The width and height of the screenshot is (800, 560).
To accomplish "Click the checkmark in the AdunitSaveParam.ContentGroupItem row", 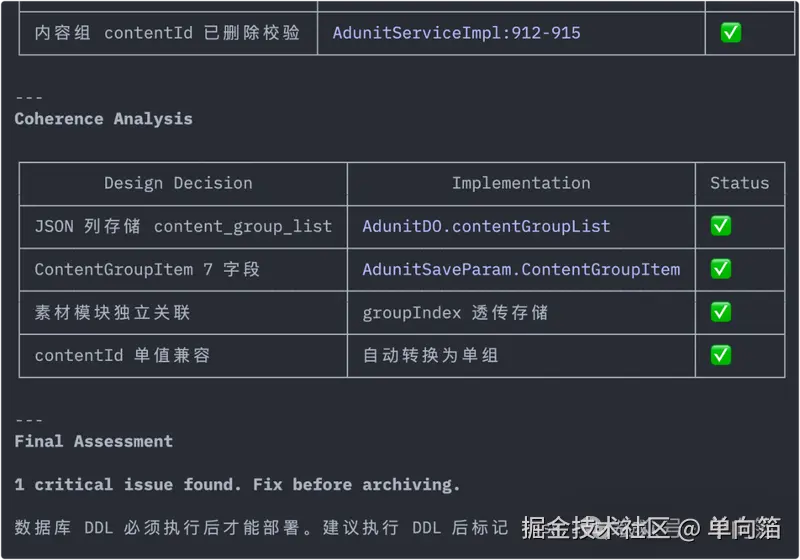I will point(720,269).
